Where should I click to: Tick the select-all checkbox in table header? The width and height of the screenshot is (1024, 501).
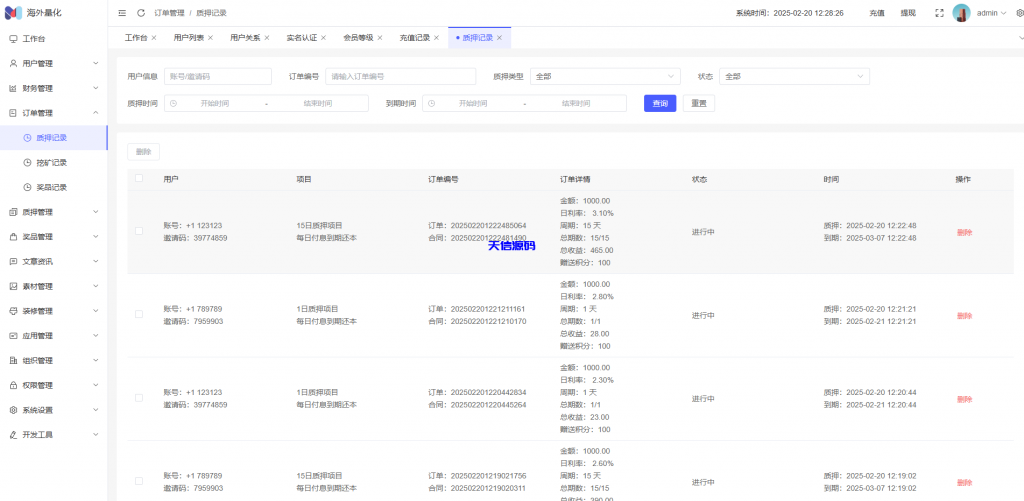138,178
